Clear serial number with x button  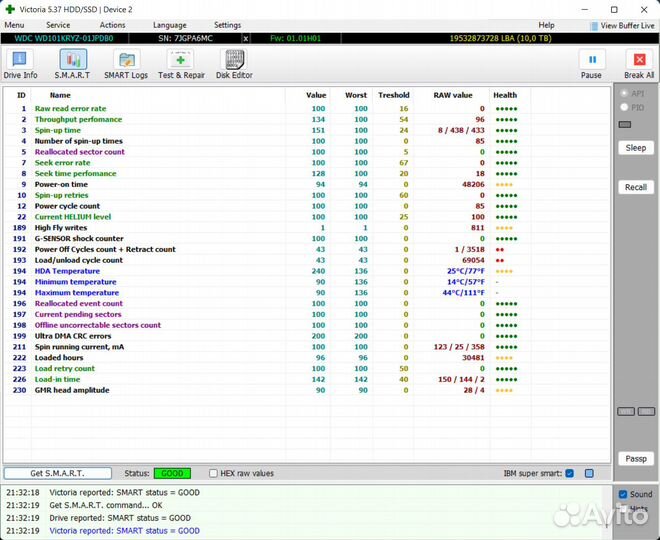[x=246, y=38]
